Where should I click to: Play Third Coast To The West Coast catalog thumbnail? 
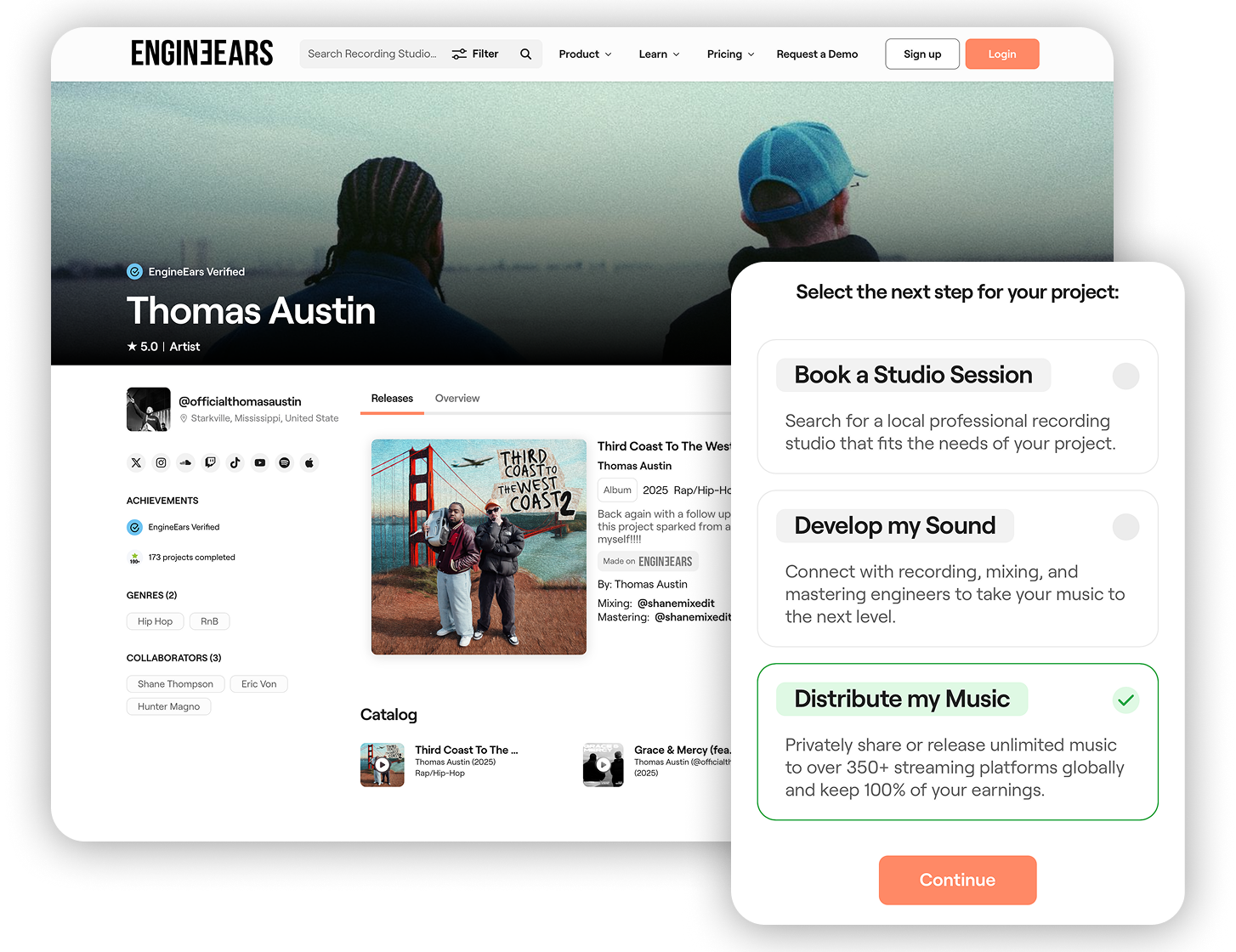383,764
